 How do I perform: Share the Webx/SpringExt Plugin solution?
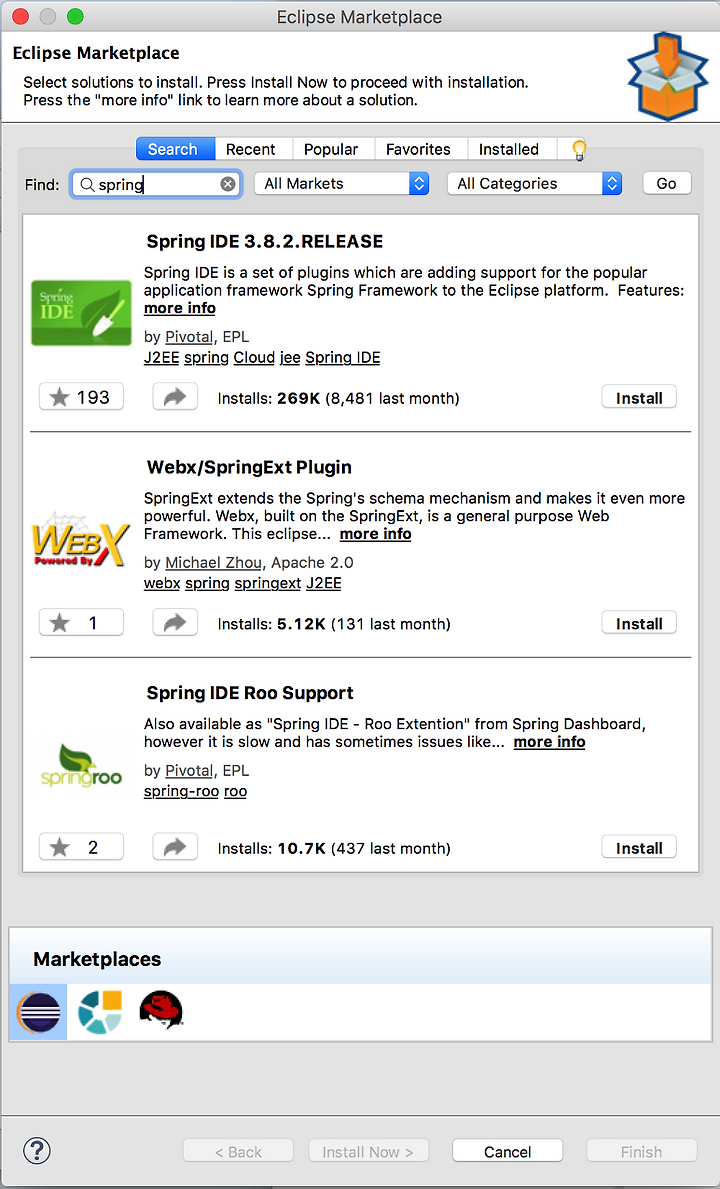click(175, 623)
